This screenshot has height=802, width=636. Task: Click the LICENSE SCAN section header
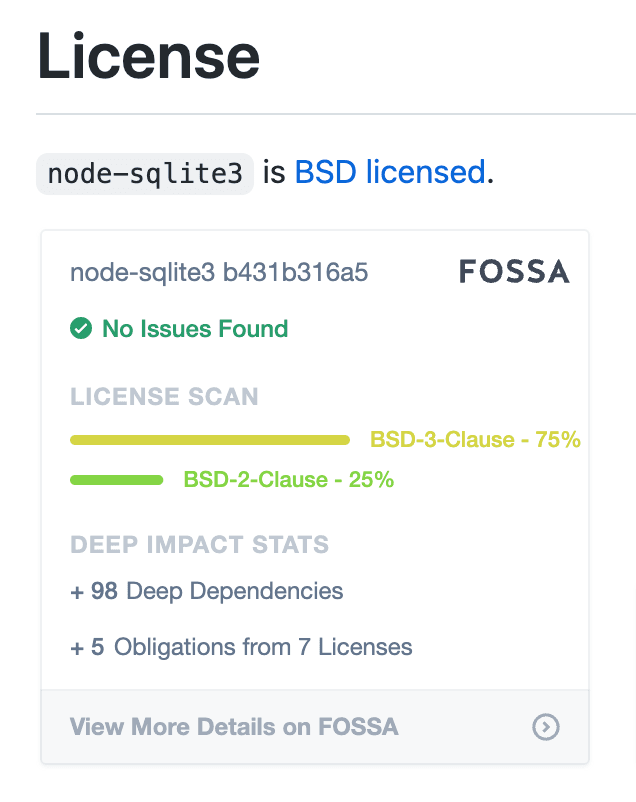(x=164, y=397)
